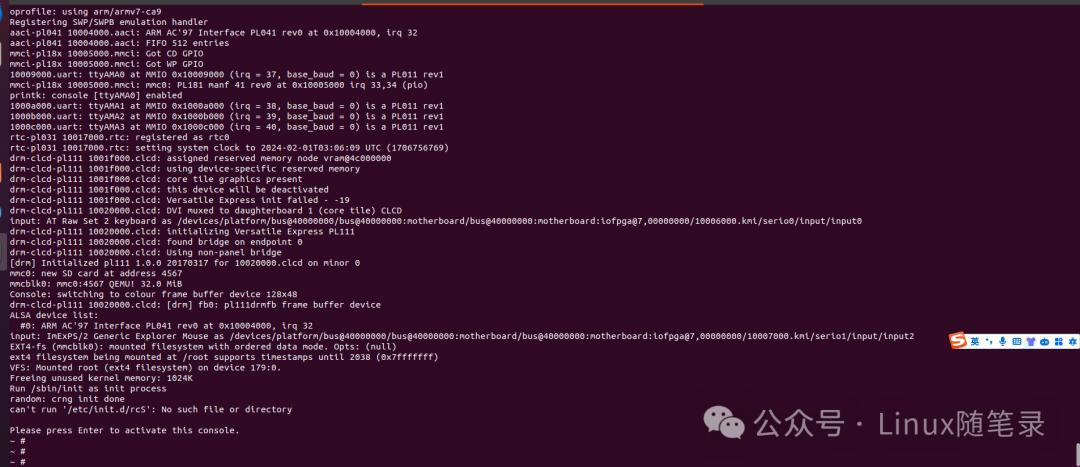Click the 'random: crng init done' line
The image size is (1080, 467).
click(x=68, y=399)
